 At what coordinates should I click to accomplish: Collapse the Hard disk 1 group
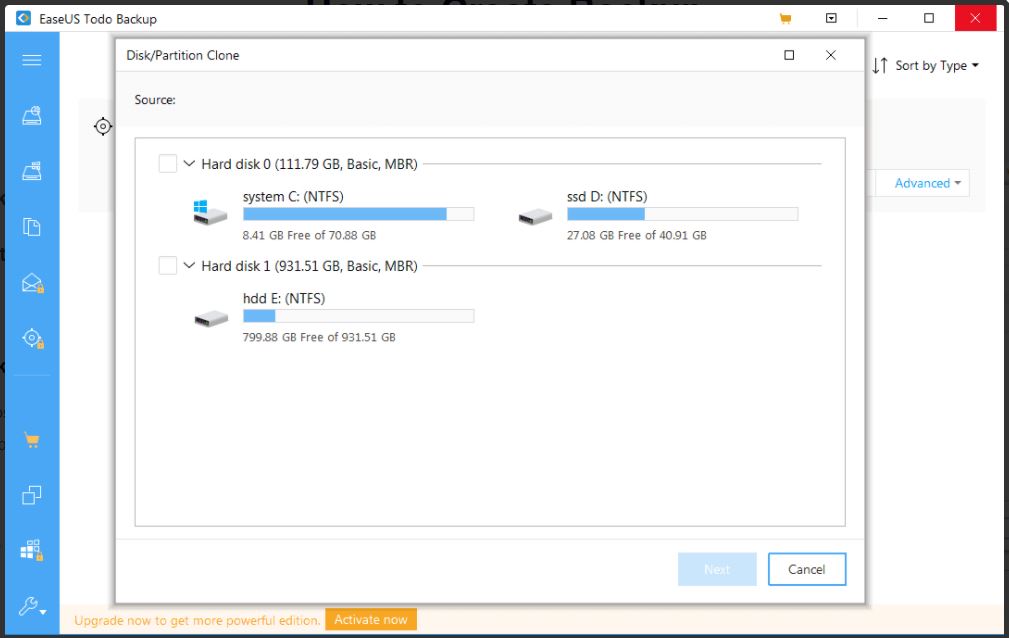pyautogui.click(x=189, y=265)
